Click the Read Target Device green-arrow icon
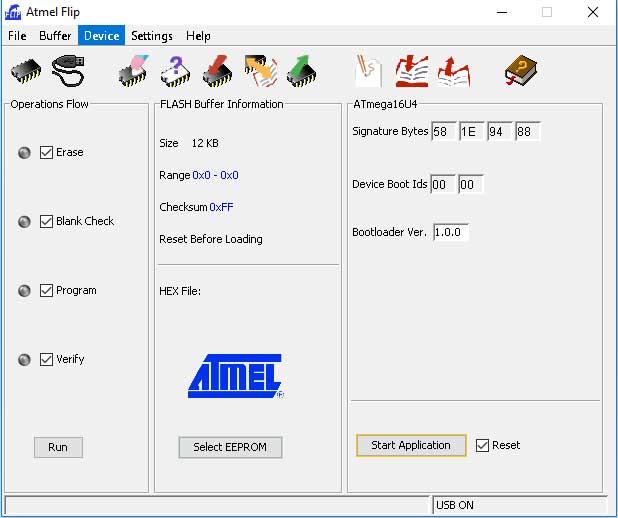 pos(302,71)
